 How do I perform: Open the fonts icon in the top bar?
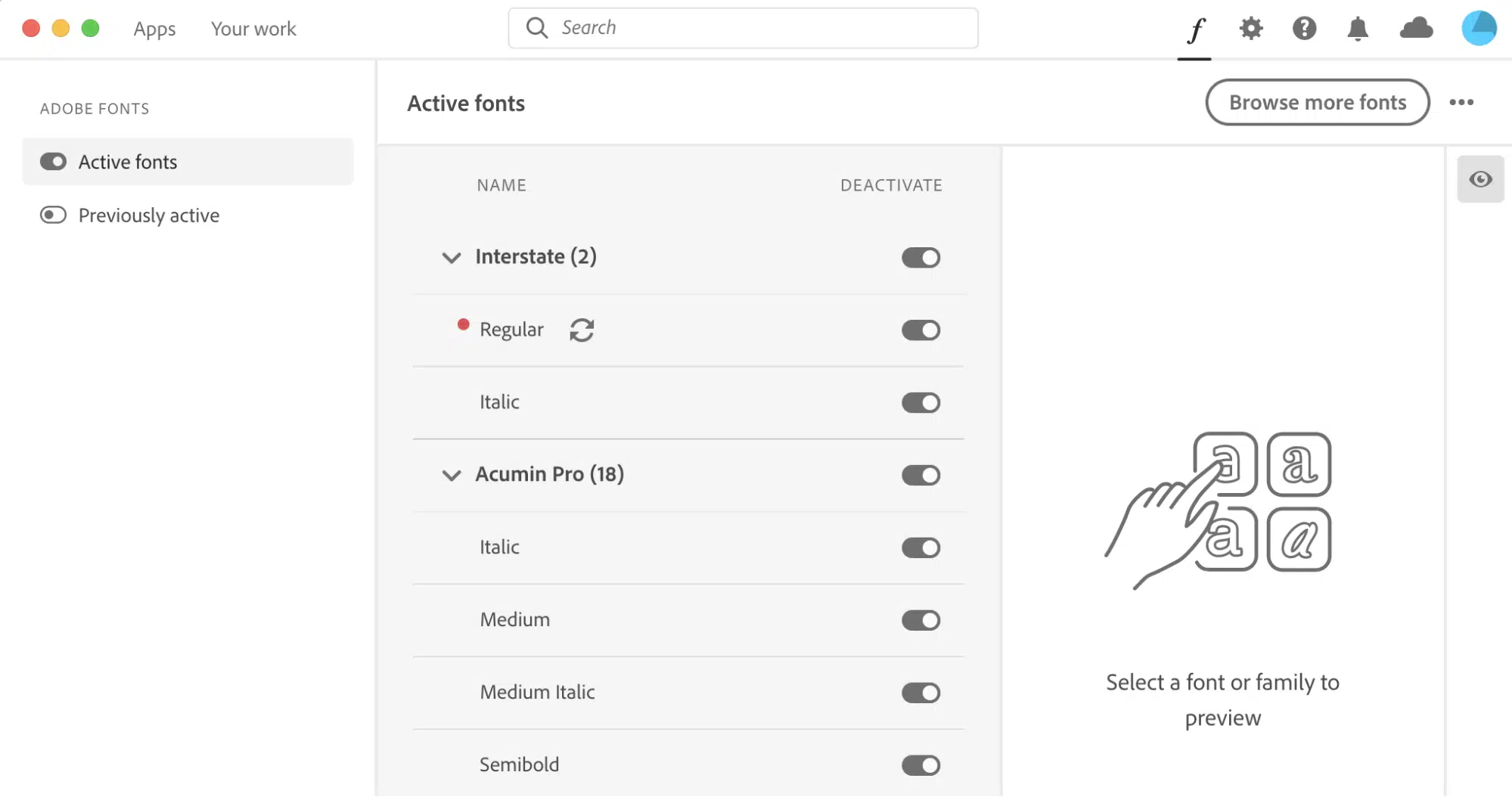1195,29
